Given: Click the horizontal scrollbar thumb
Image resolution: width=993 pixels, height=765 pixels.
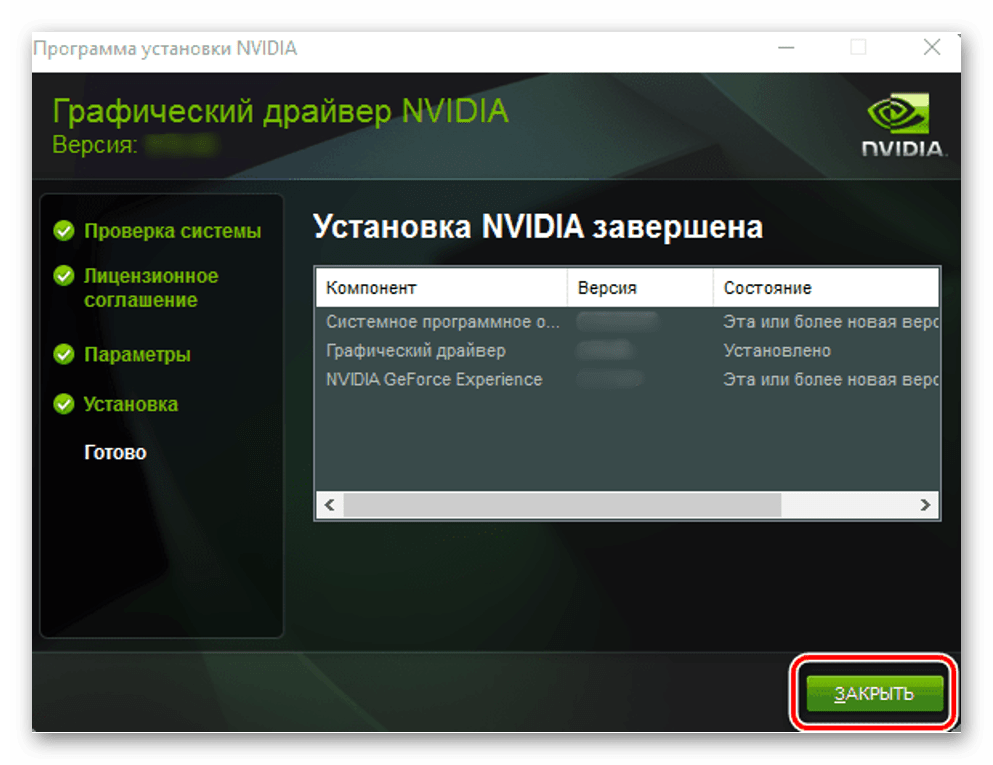Looking at the screenshot, I should [x=562, y=505].
